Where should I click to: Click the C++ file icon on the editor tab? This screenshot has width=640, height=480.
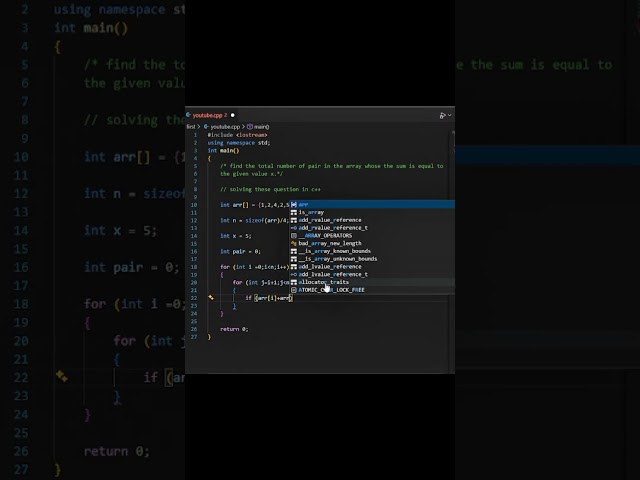pos(189,115)
